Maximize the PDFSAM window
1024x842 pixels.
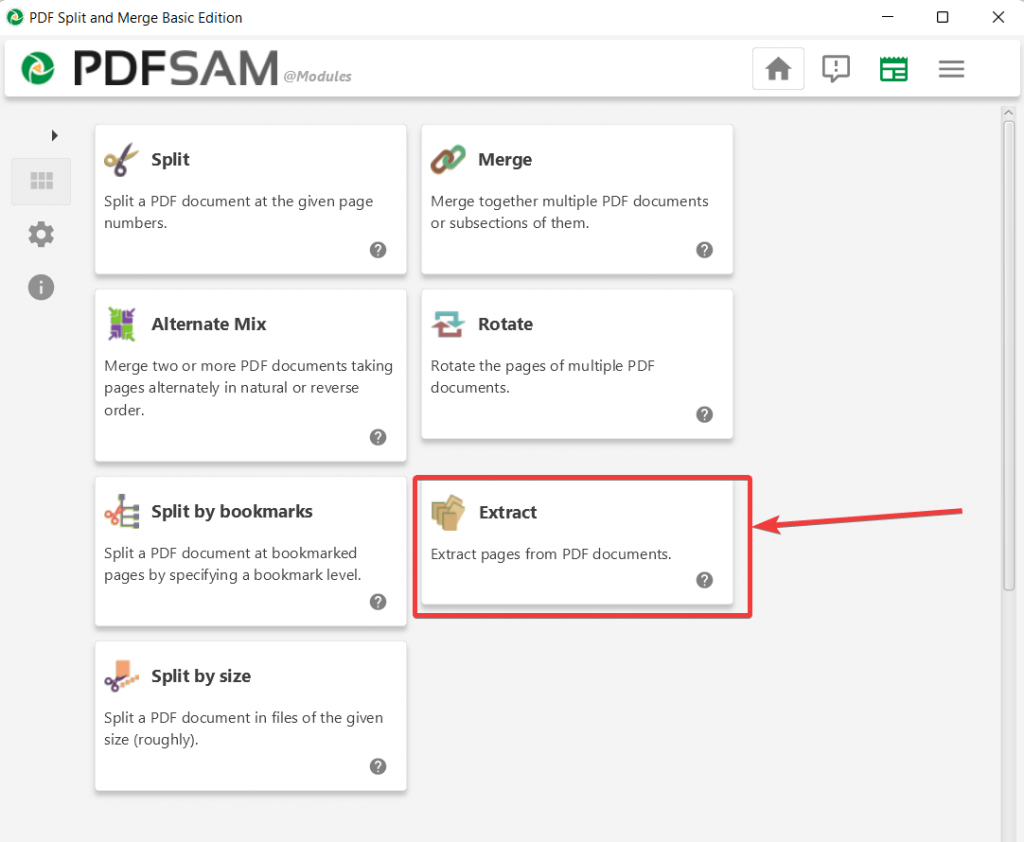(942, 17)
